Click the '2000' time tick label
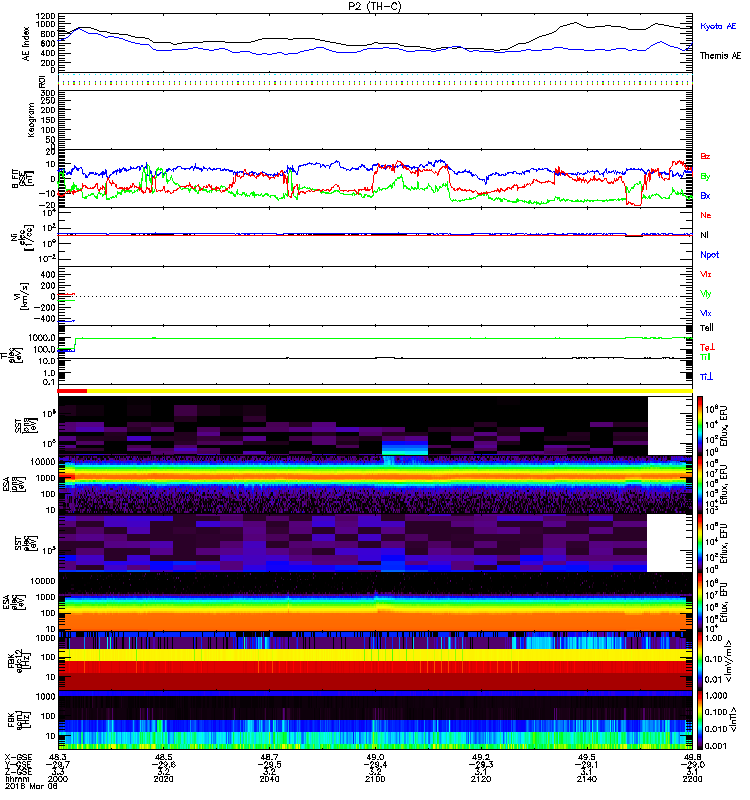The image size is (750, 800). [x=58, y=779]
